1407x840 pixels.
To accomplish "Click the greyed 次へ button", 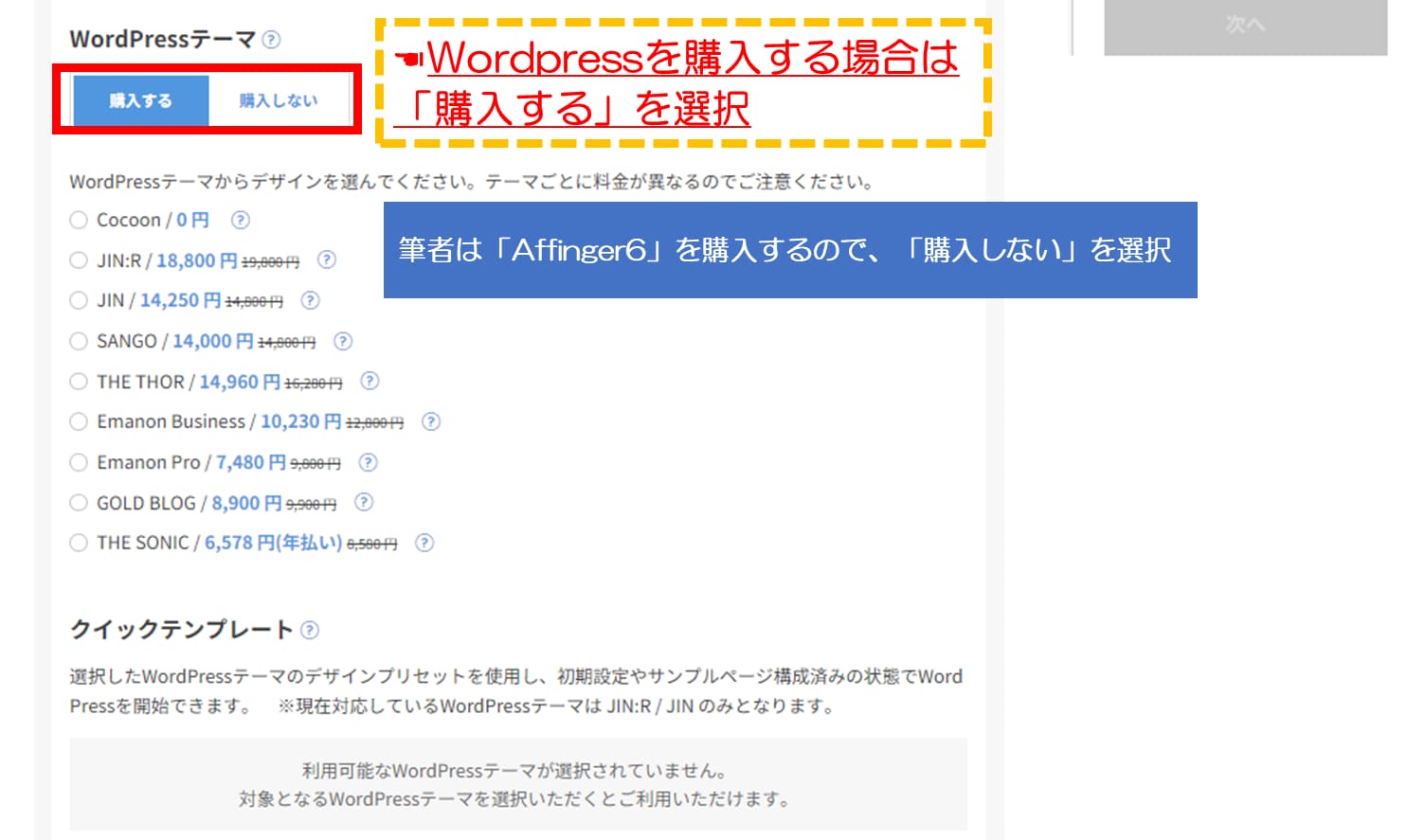I will pos(1245,27).
